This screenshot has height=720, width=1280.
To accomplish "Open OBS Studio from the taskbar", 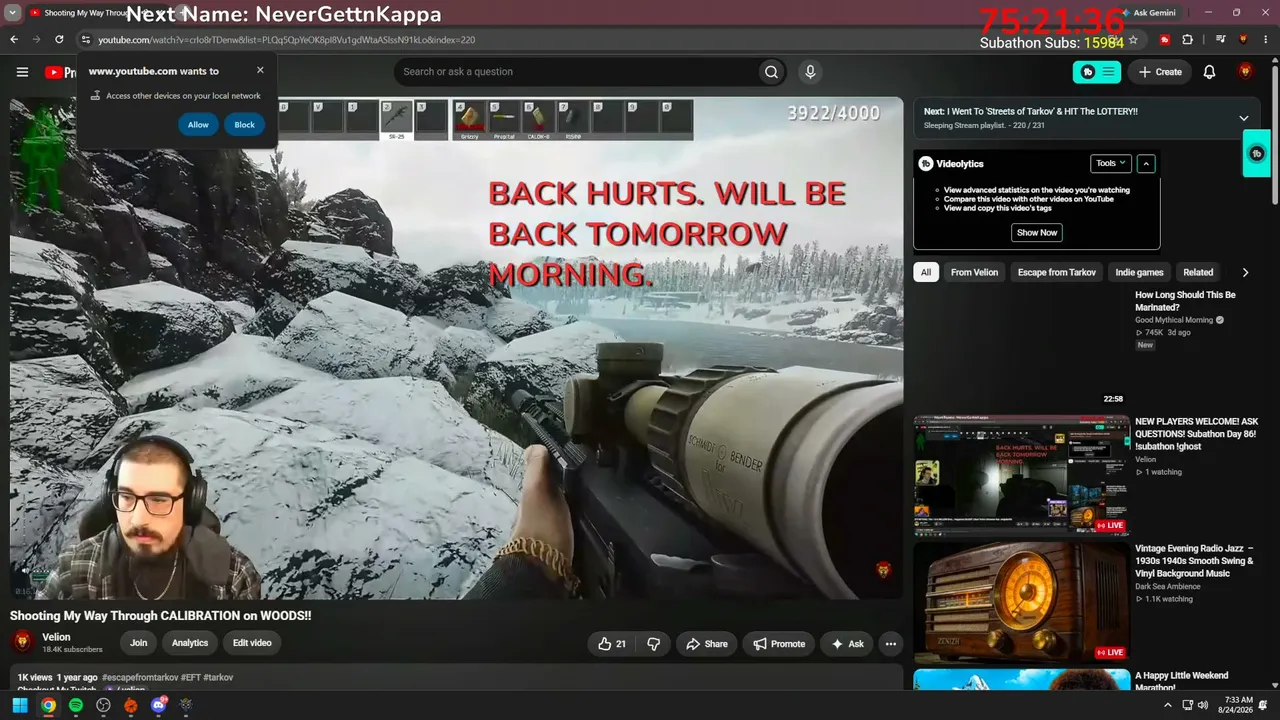I will tap(103, 705).
